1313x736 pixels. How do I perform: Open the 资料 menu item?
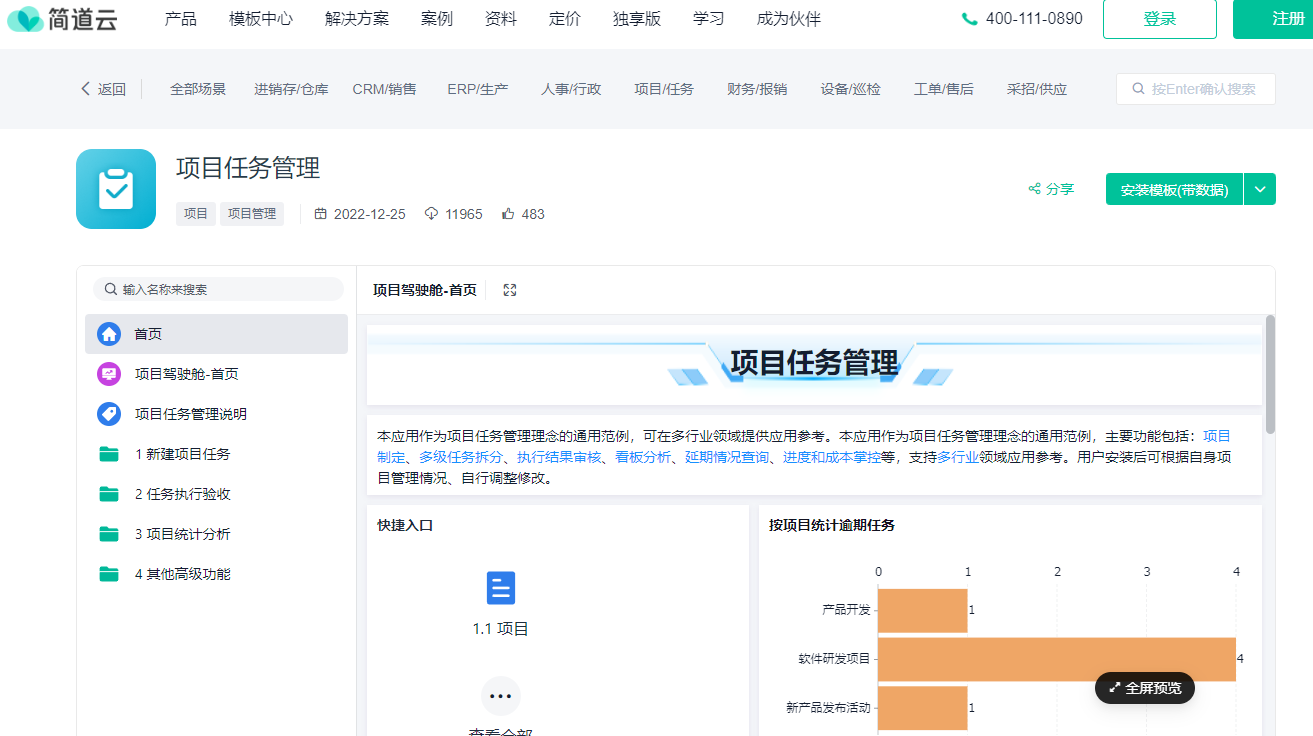[501, 19]
